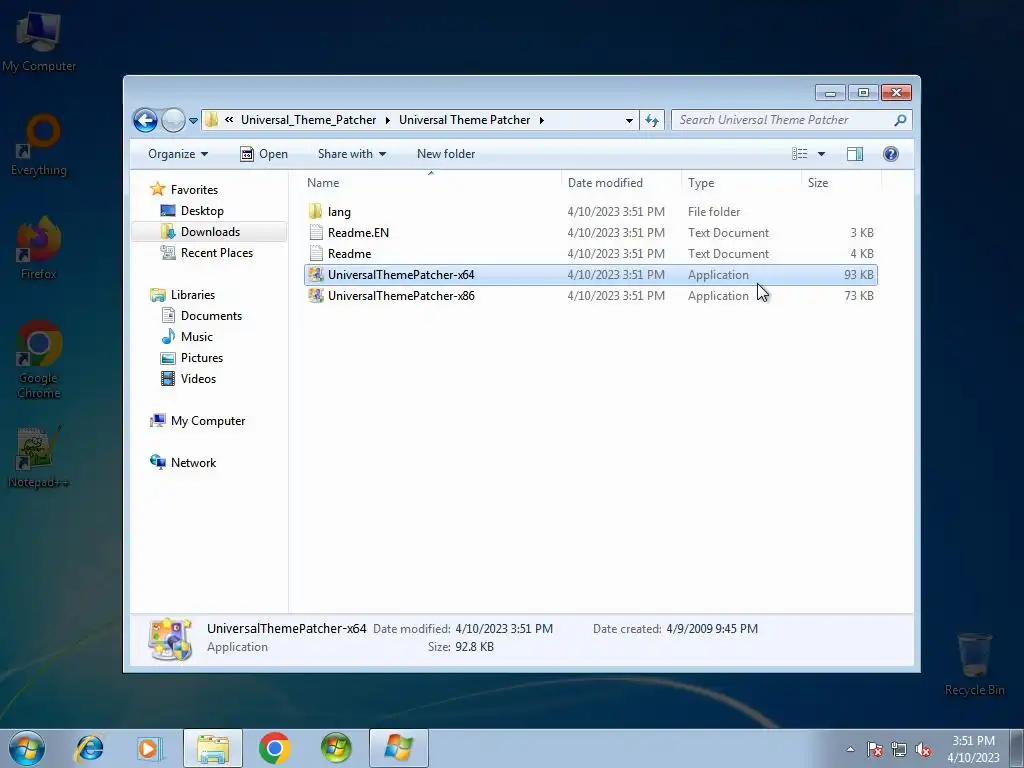Click the Windows flag taskbar button

click(399, 748)
